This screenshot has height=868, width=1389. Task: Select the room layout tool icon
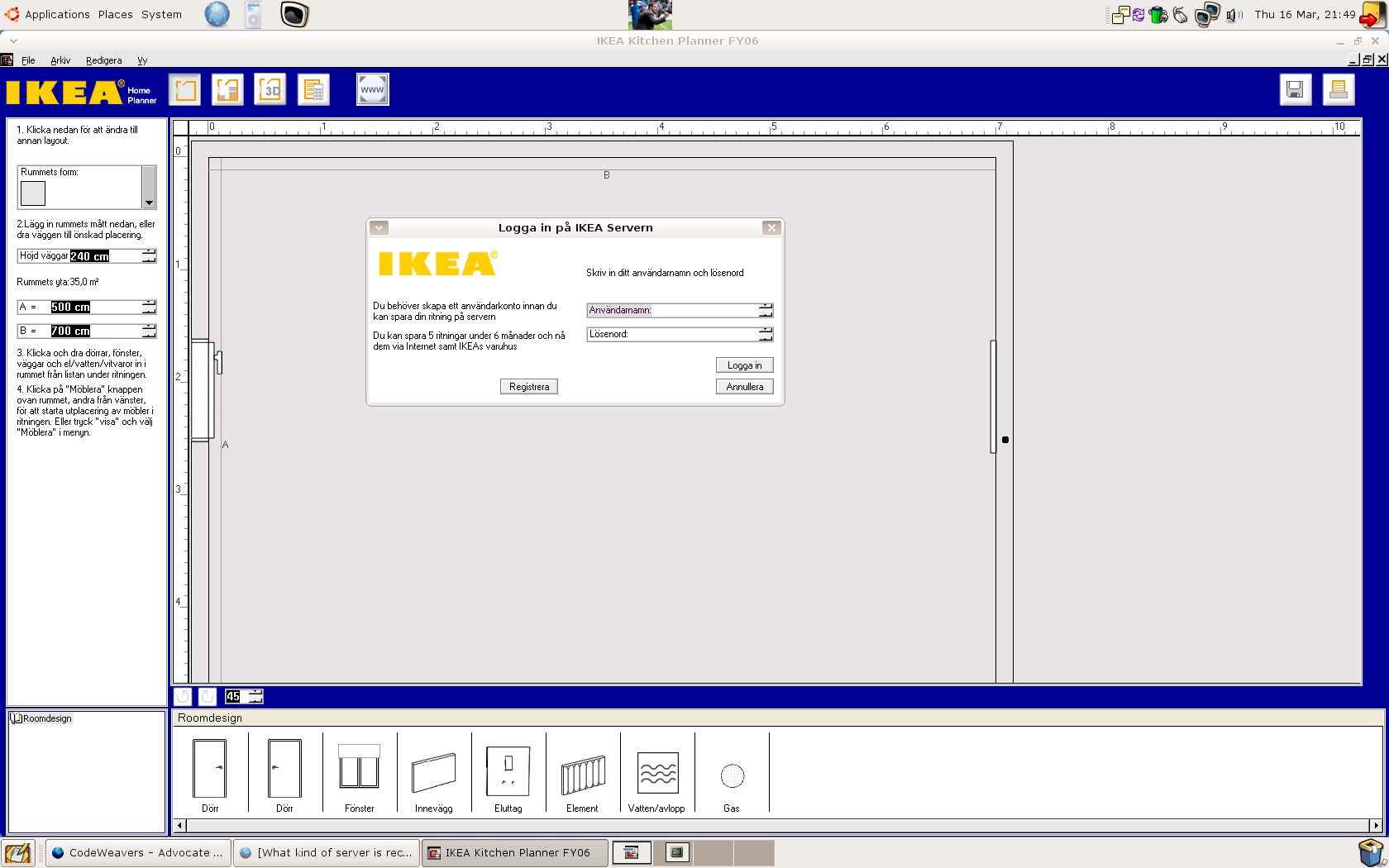click(x=185, y=89)
